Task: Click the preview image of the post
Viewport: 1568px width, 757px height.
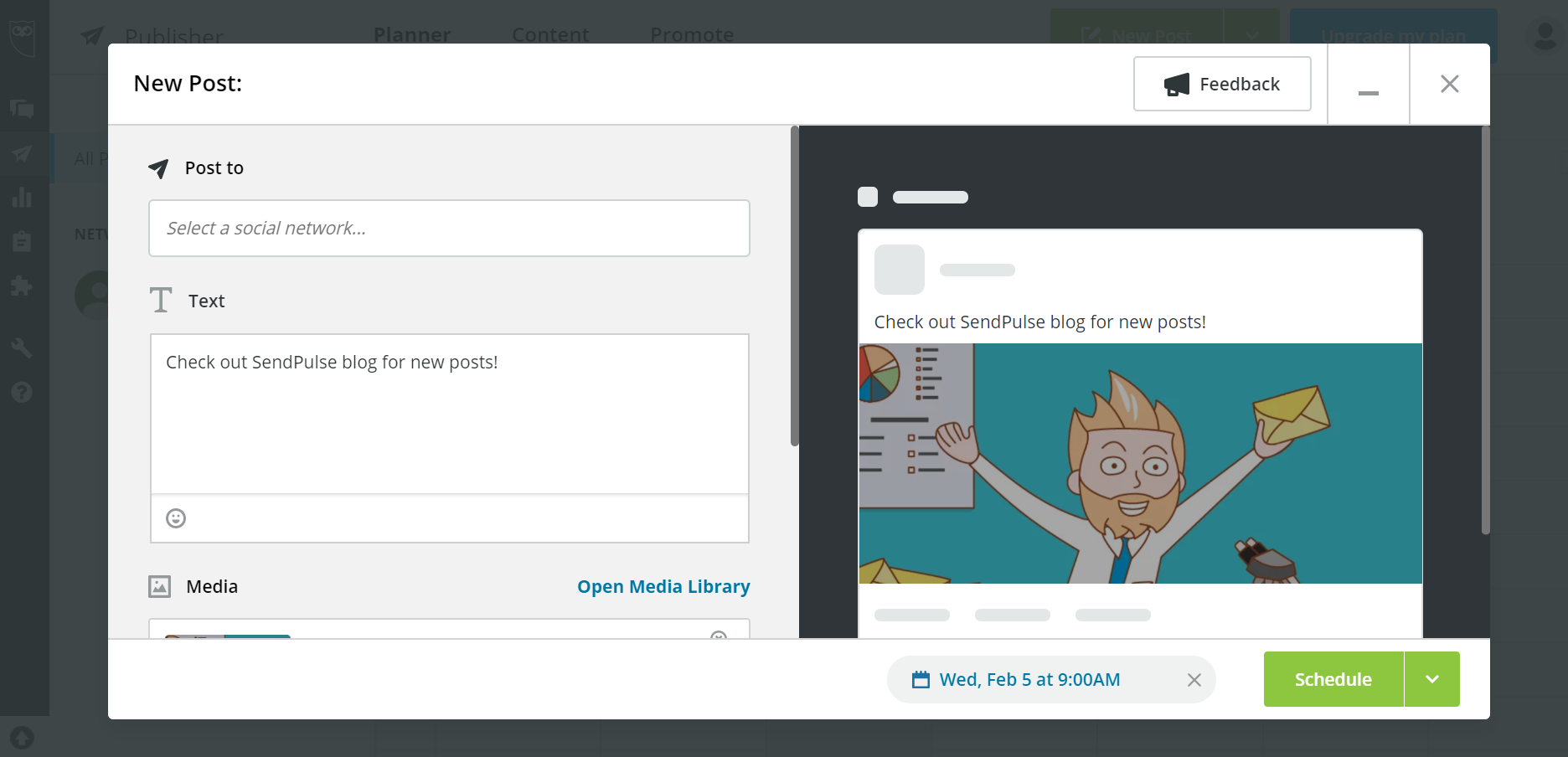Action: click(1140, 463)
